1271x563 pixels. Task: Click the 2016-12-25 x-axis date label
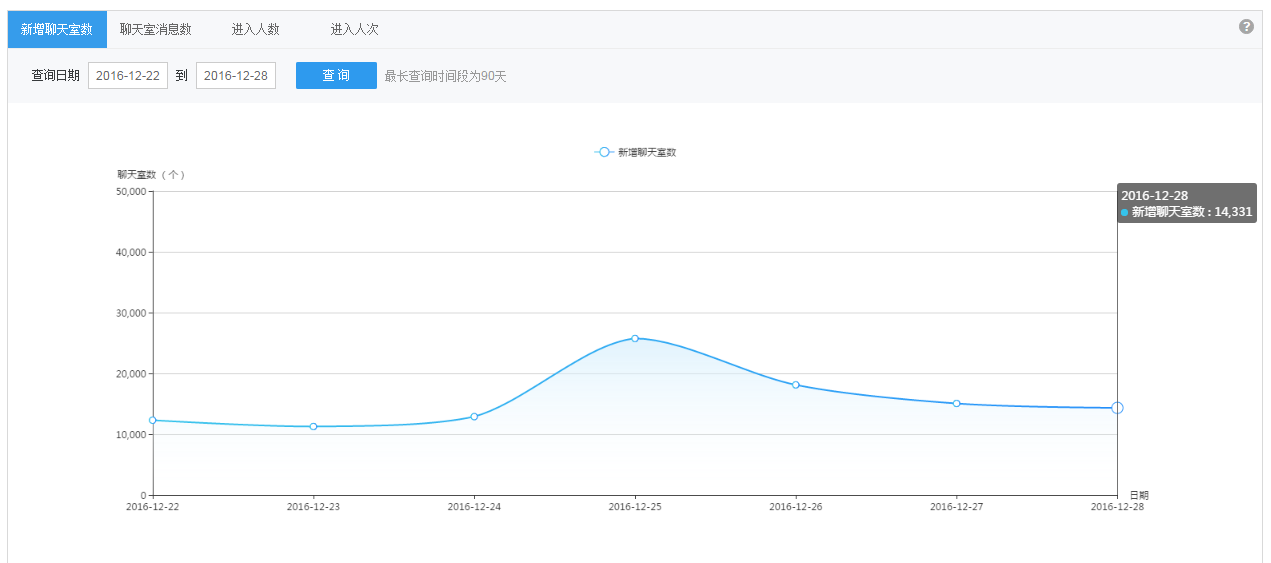point(635,507)
